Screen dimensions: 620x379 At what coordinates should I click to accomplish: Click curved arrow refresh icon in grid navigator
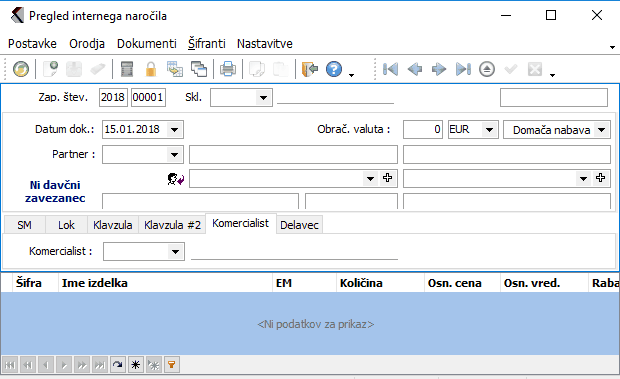pos(117,364)
